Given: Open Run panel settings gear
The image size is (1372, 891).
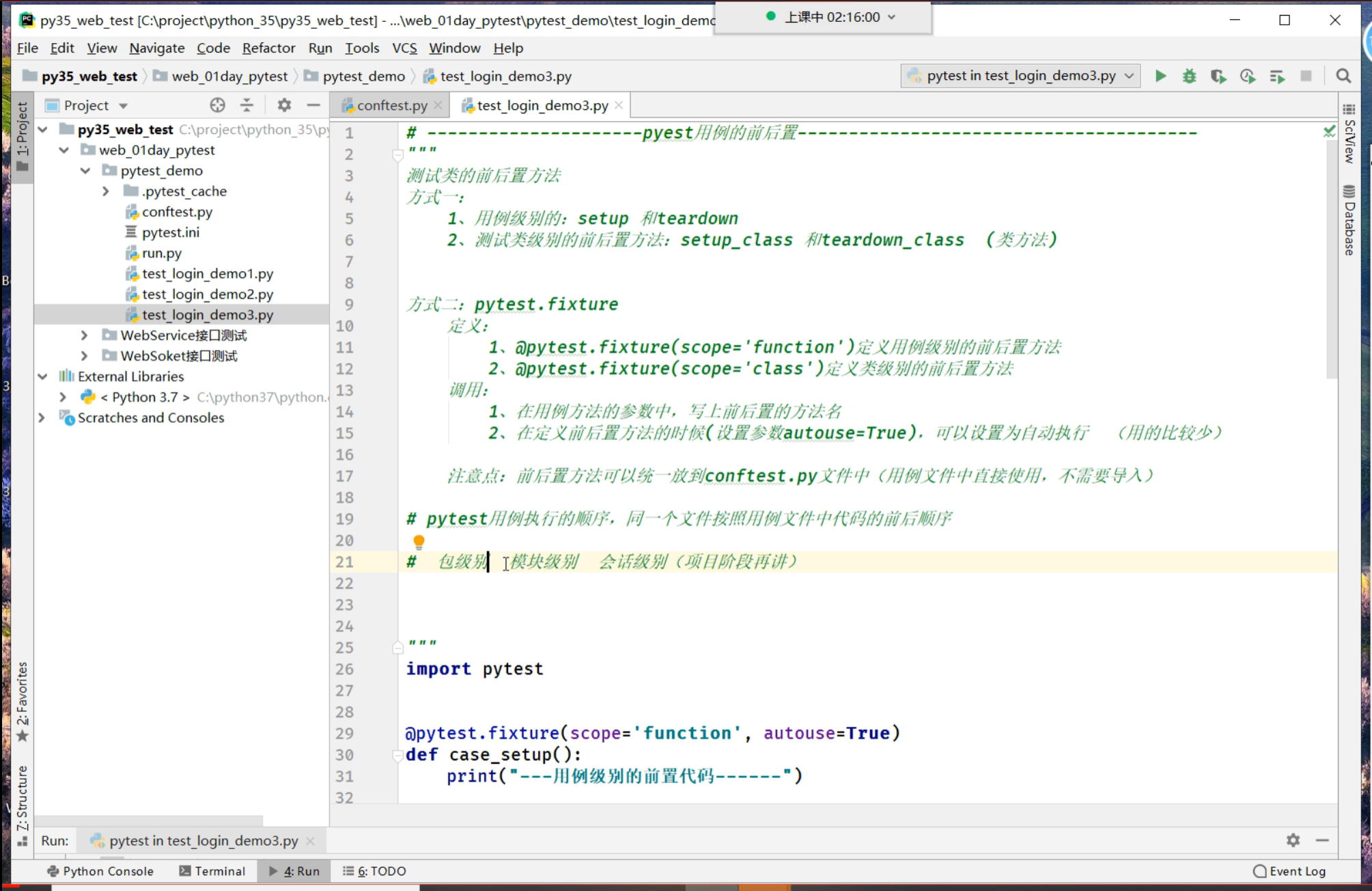Looking at the screenshot, I should click(x=1293, y=840).
